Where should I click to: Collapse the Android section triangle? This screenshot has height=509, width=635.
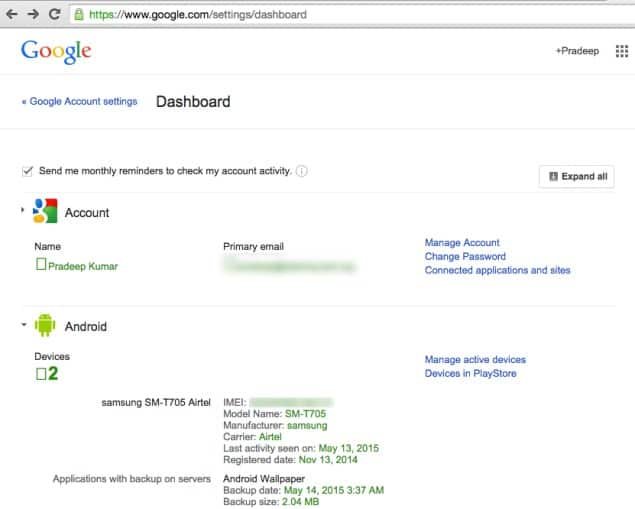pyautogui.click(x=24, y=324)
